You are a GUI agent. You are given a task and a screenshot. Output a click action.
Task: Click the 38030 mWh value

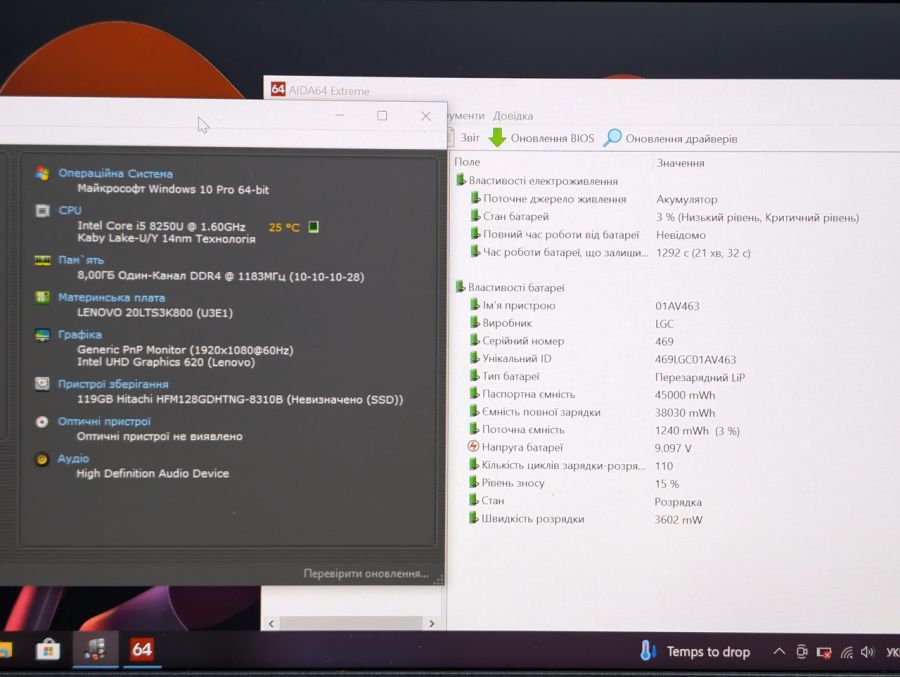click(685, 413)
